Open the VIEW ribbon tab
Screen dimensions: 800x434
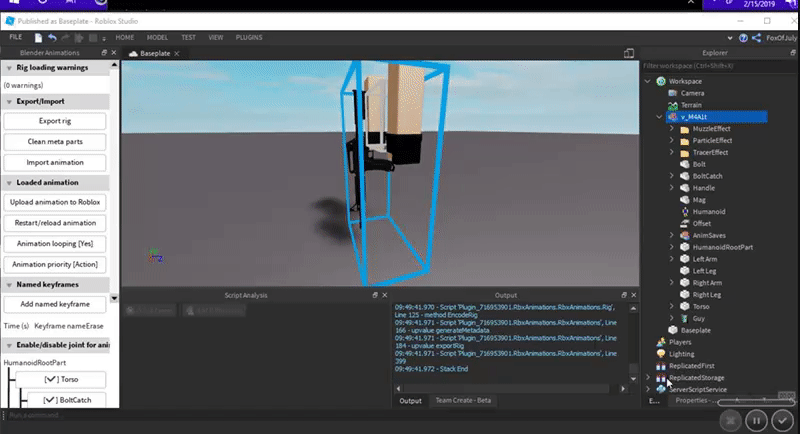tap(216, 38)
